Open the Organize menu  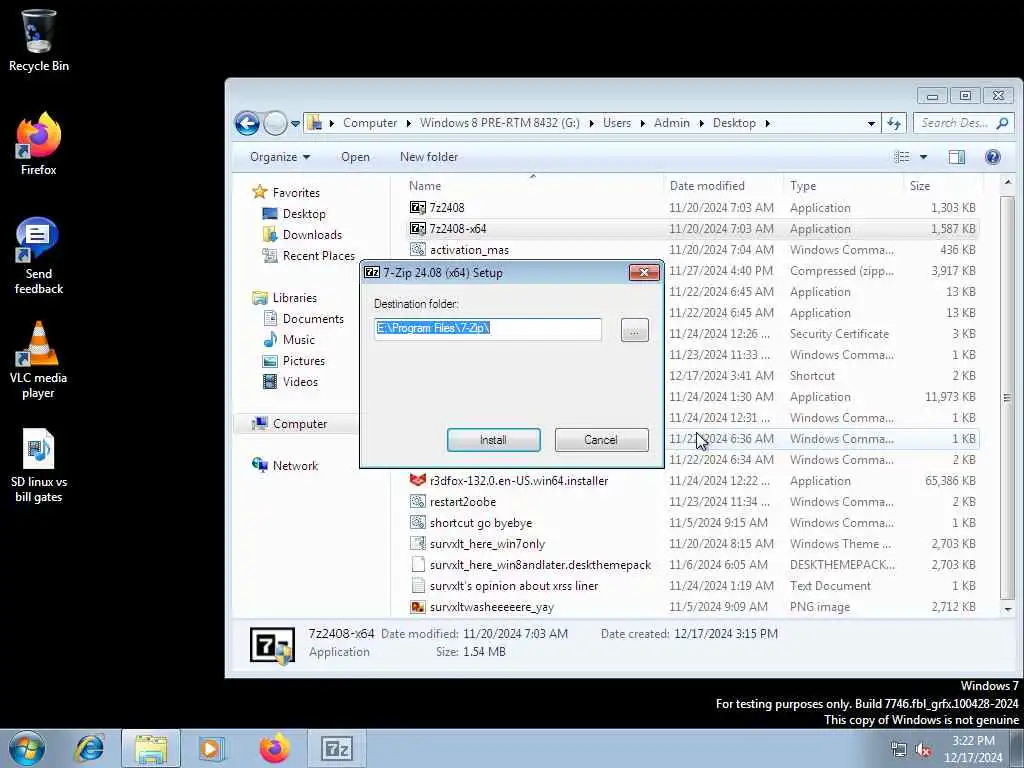(x=280, y=157)
